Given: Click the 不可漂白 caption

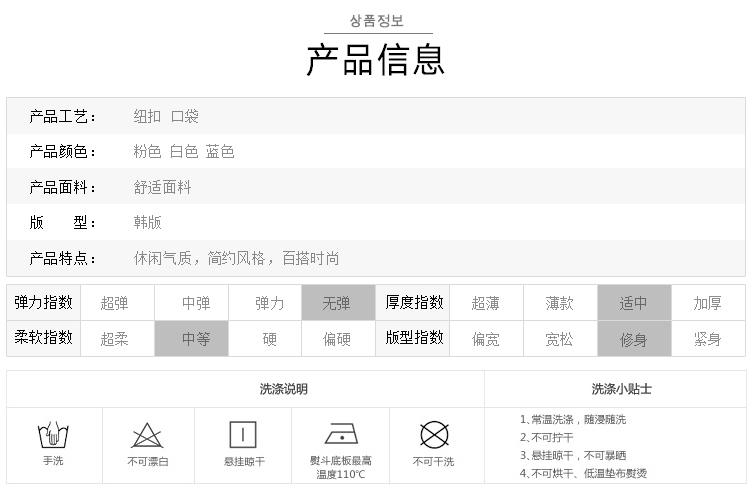Looking at the screenshot, I should (148, 462).
